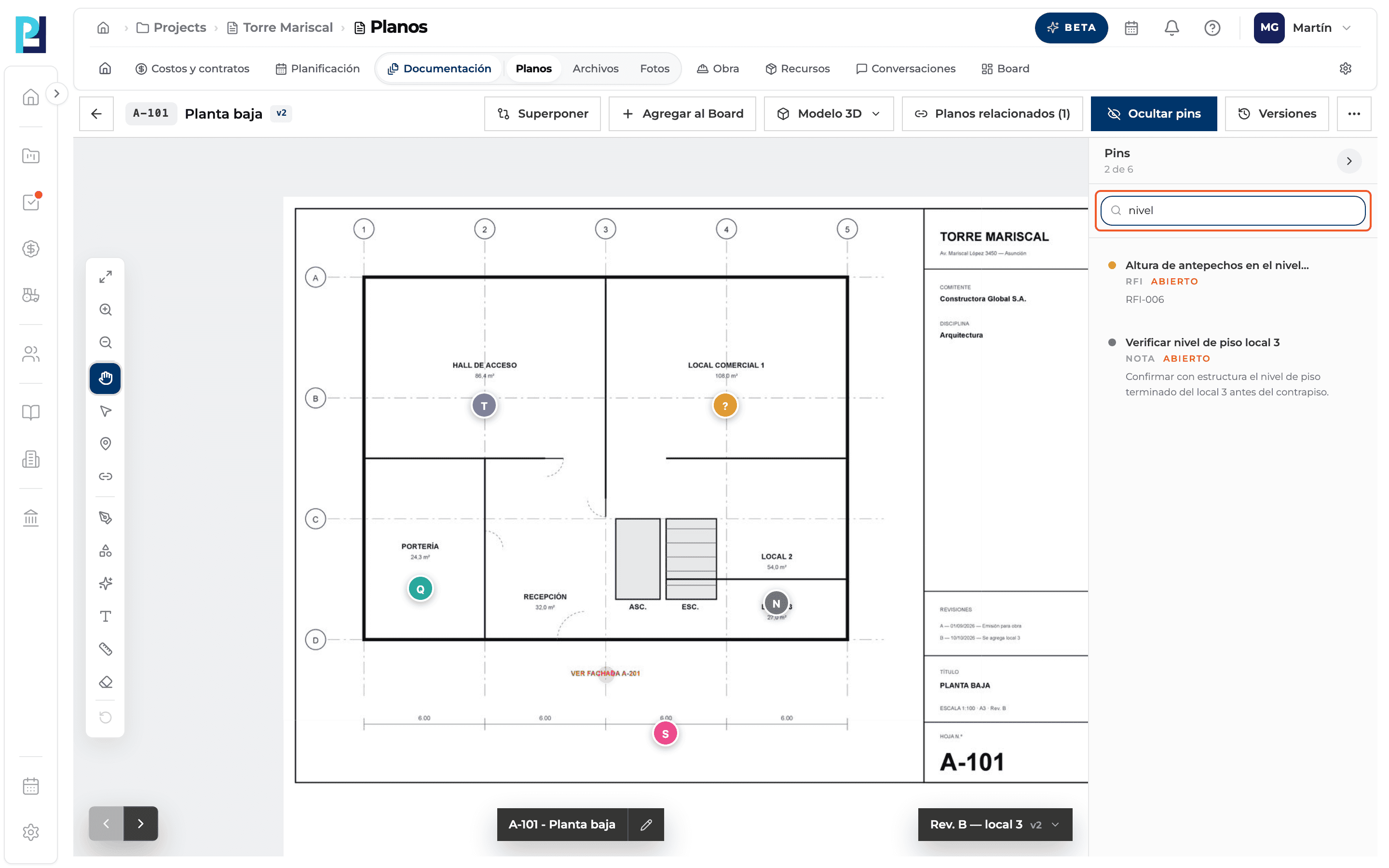Click the zoom out magnifier icon
Image resolution: width=1389 pixels, height=868 pixels.
pos(105,343)
